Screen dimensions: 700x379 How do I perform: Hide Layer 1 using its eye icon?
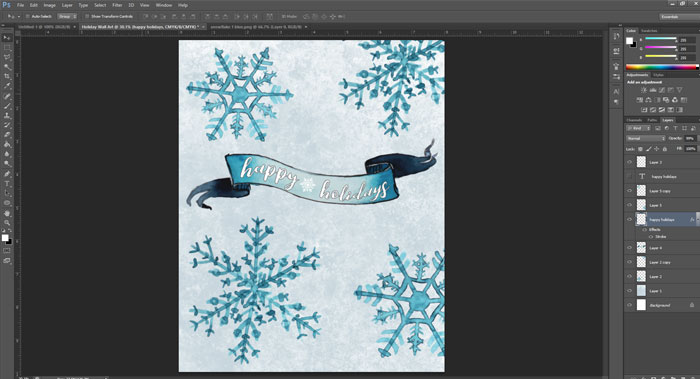pyautogui.click(x=629, y=291)
